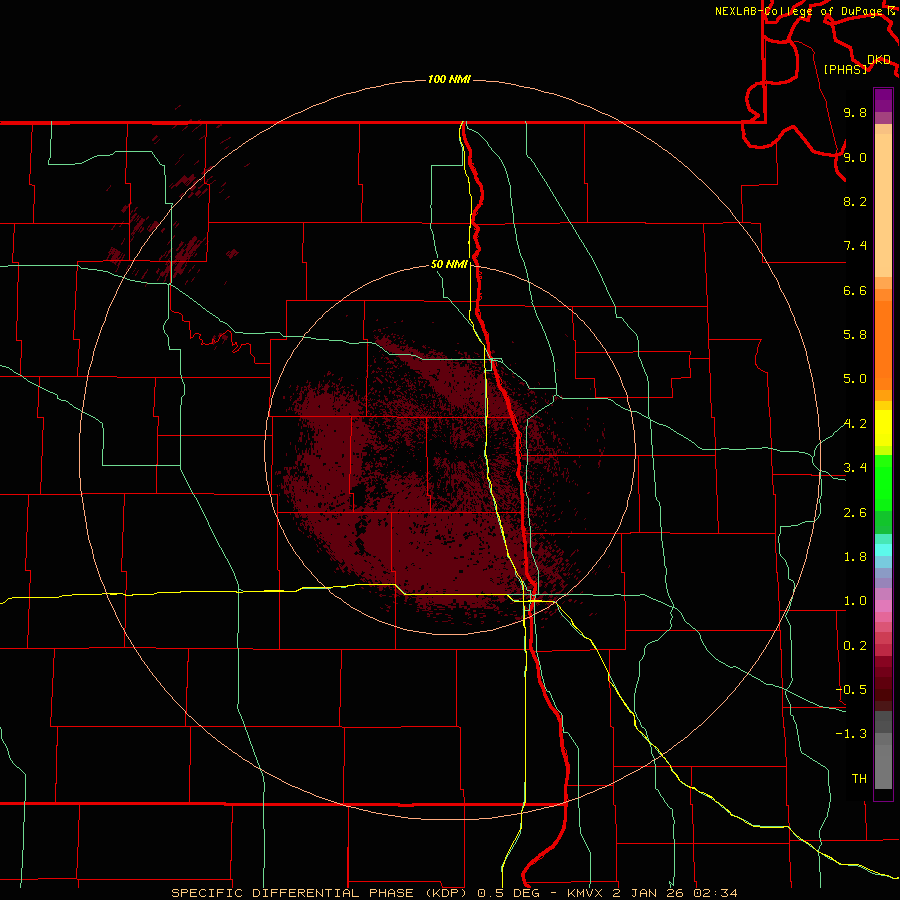
Task: Pick the bright green band on the color scale
Action: pos(883,483)
